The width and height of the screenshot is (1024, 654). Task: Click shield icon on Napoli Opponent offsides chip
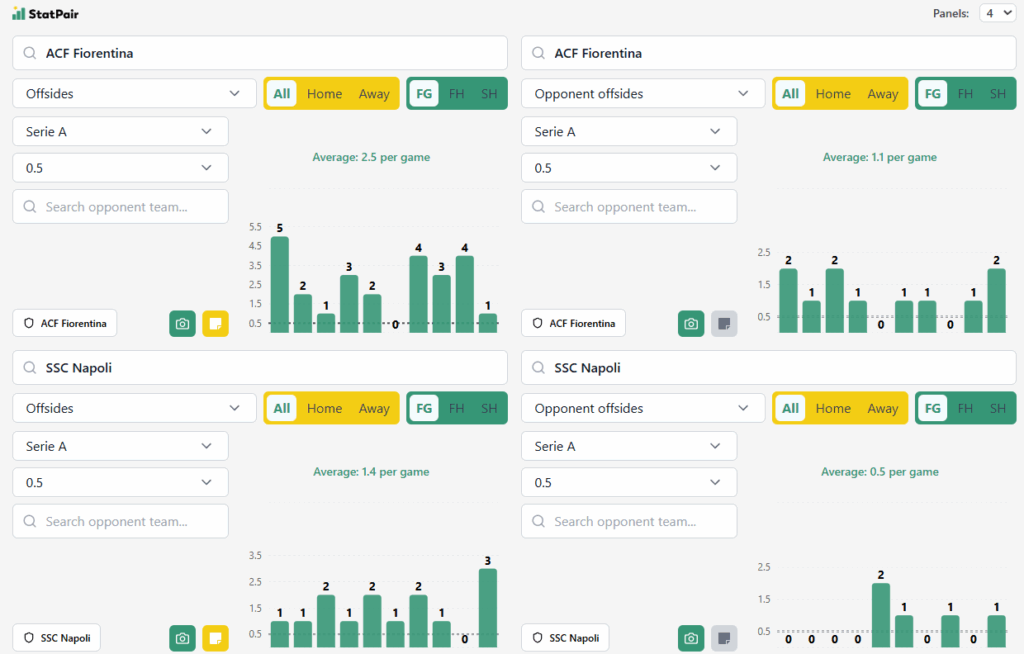537,638
